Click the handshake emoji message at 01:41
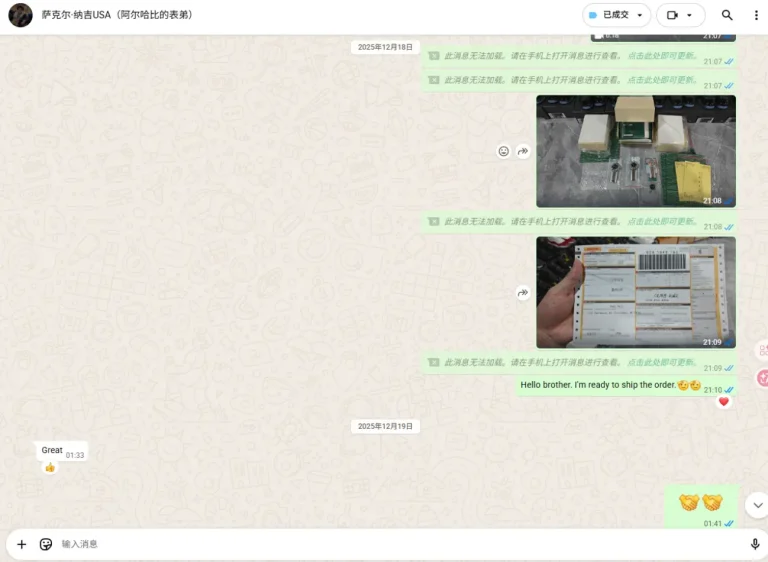Viewport: 768px width, 562px height. (701, 507)
